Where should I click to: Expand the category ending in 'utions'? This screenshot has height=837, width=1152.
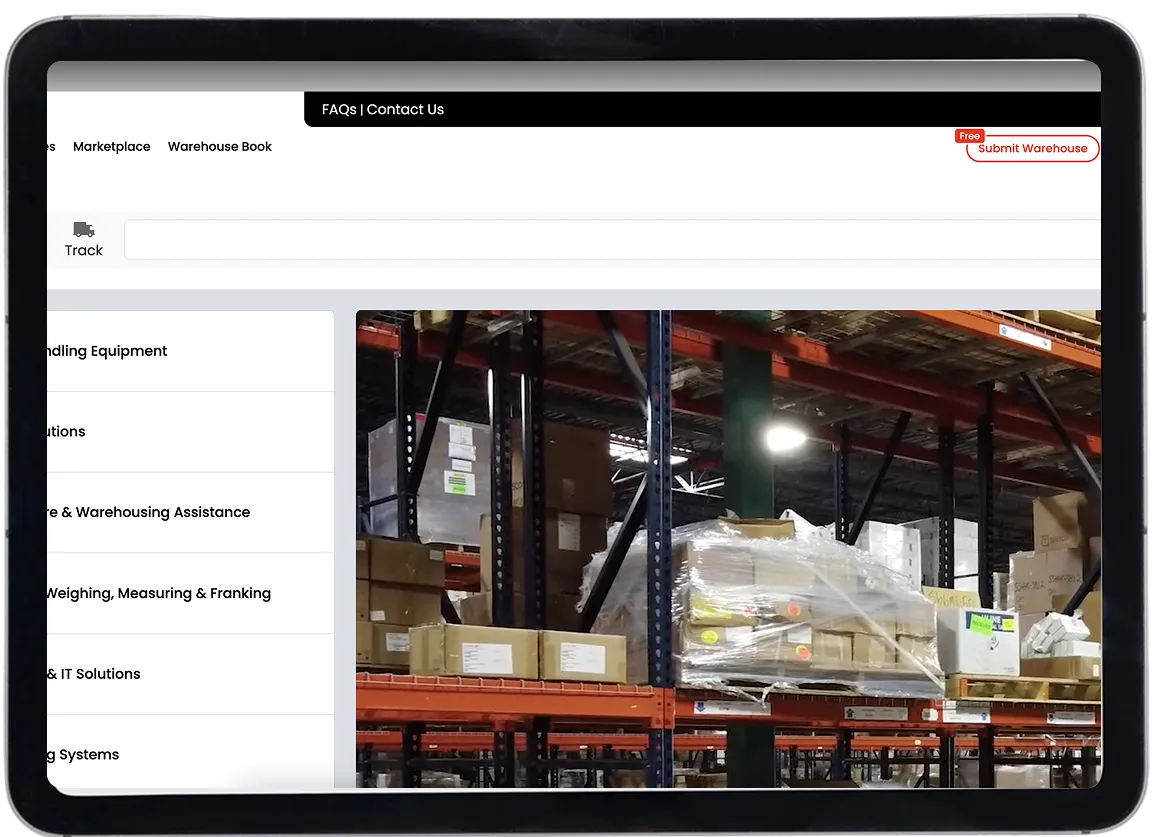(x=66, y=432)
